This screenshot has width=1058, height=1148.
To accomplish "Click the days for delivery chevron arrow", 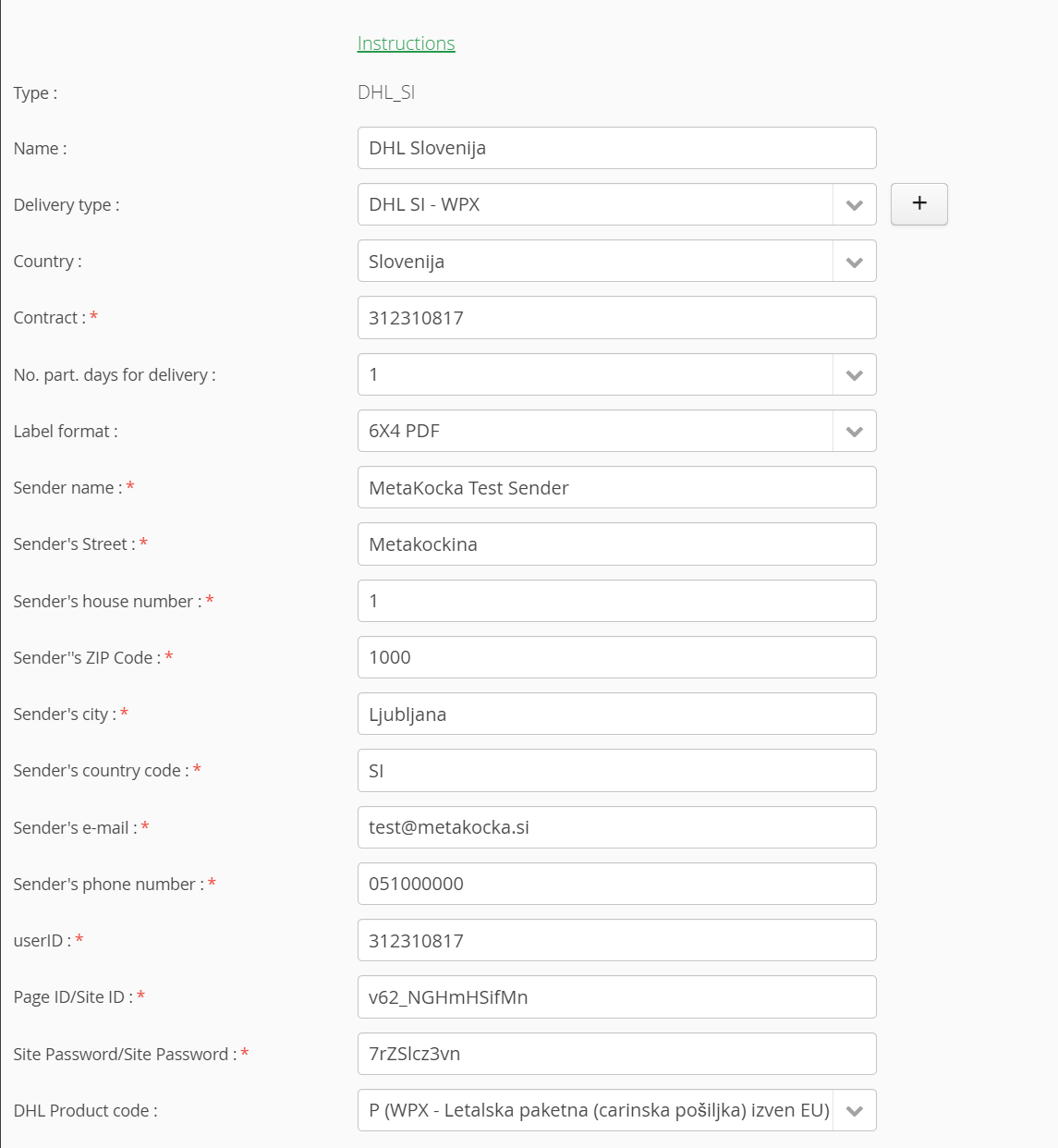I will [855, 375].
